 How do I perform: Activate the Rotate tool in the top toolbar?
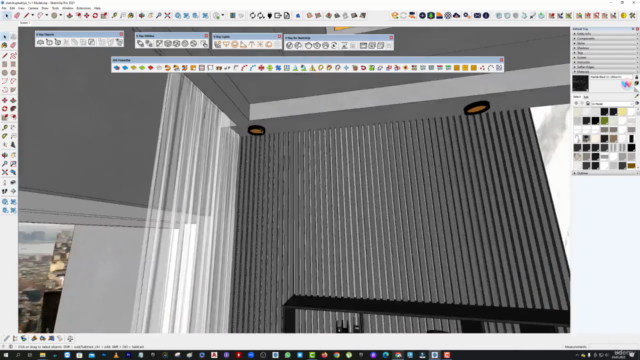pyautogui.click(x=95, y=16)
